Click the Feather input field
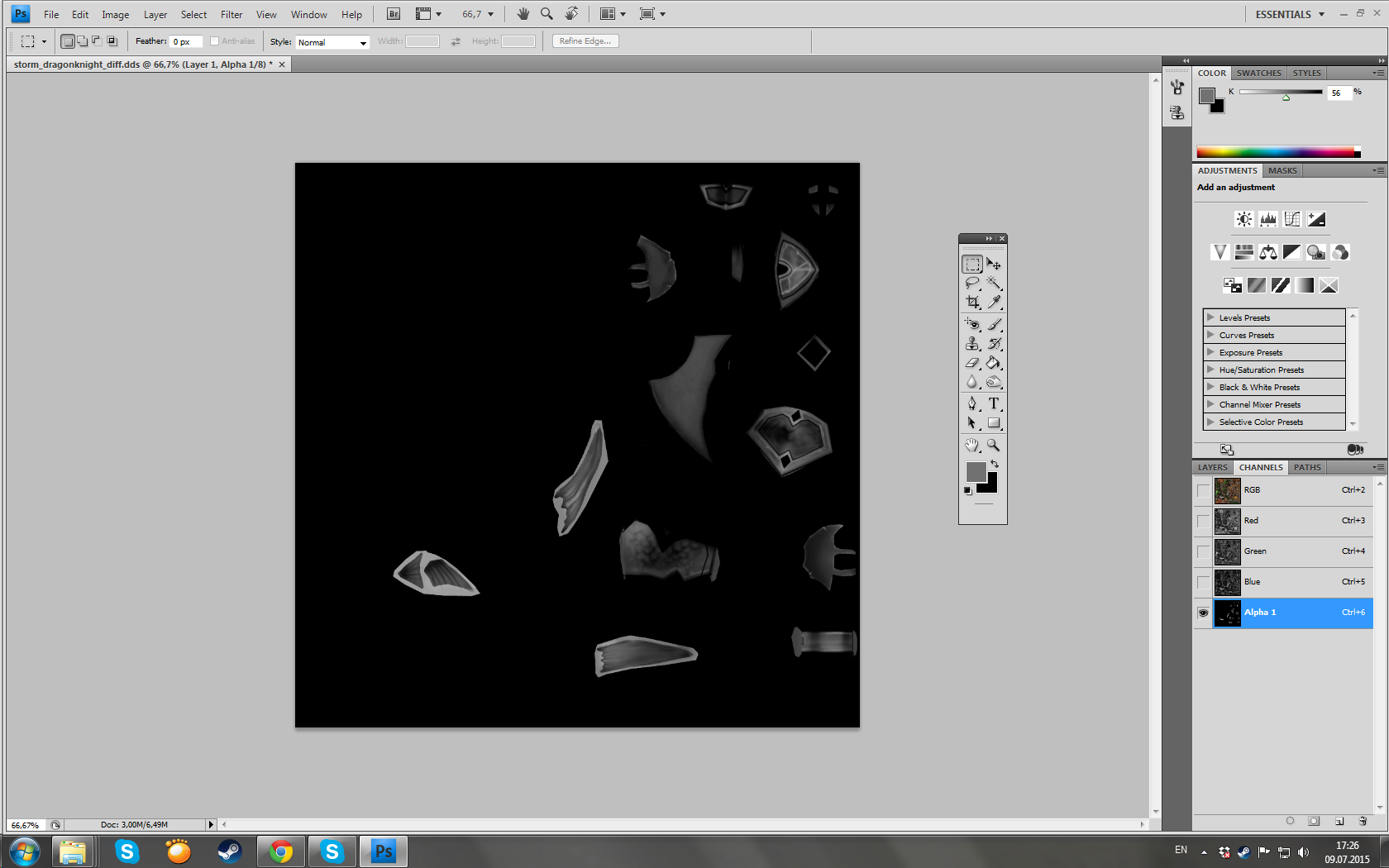 tap(185, 41)
